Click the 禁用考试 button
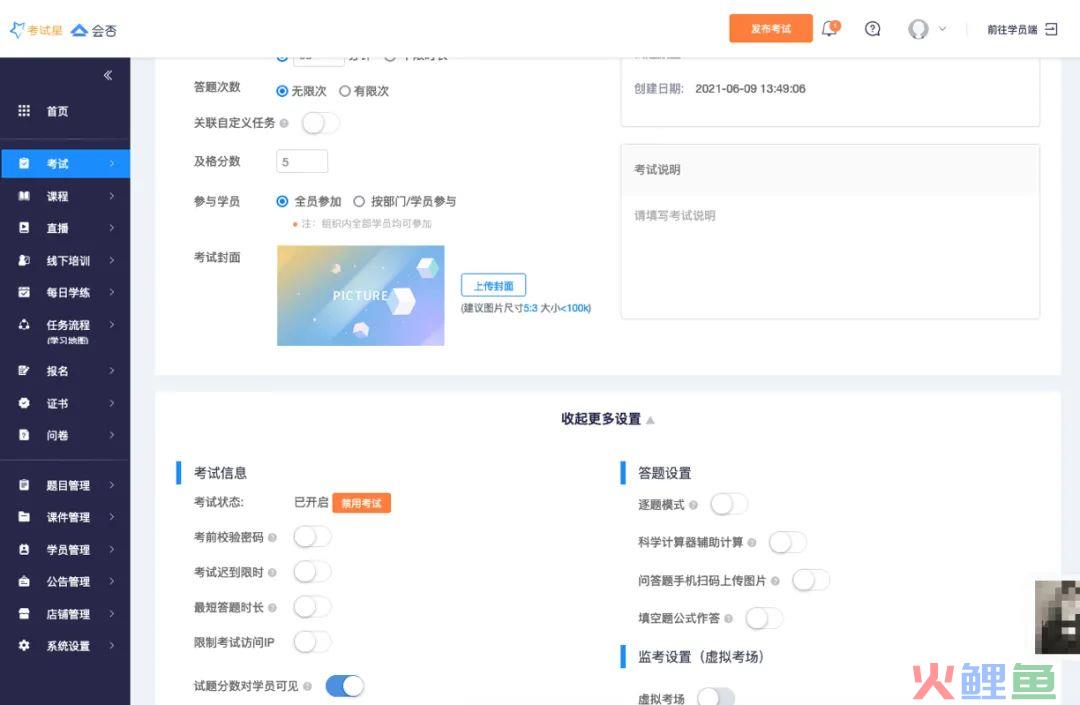The width and height of the screenshot is (1080, 705). coord(362,503)
